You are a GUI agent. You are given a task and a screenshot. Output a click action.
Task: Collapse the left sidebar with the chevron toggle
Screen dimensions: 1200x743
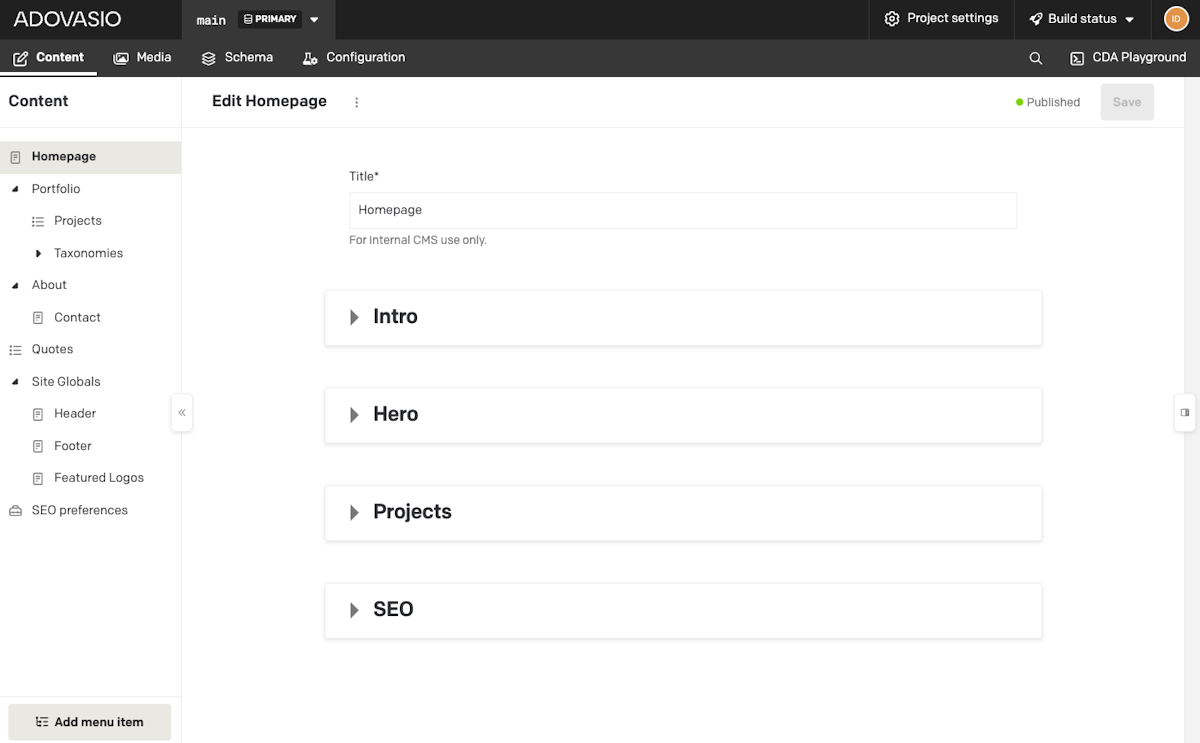[181, 412]
